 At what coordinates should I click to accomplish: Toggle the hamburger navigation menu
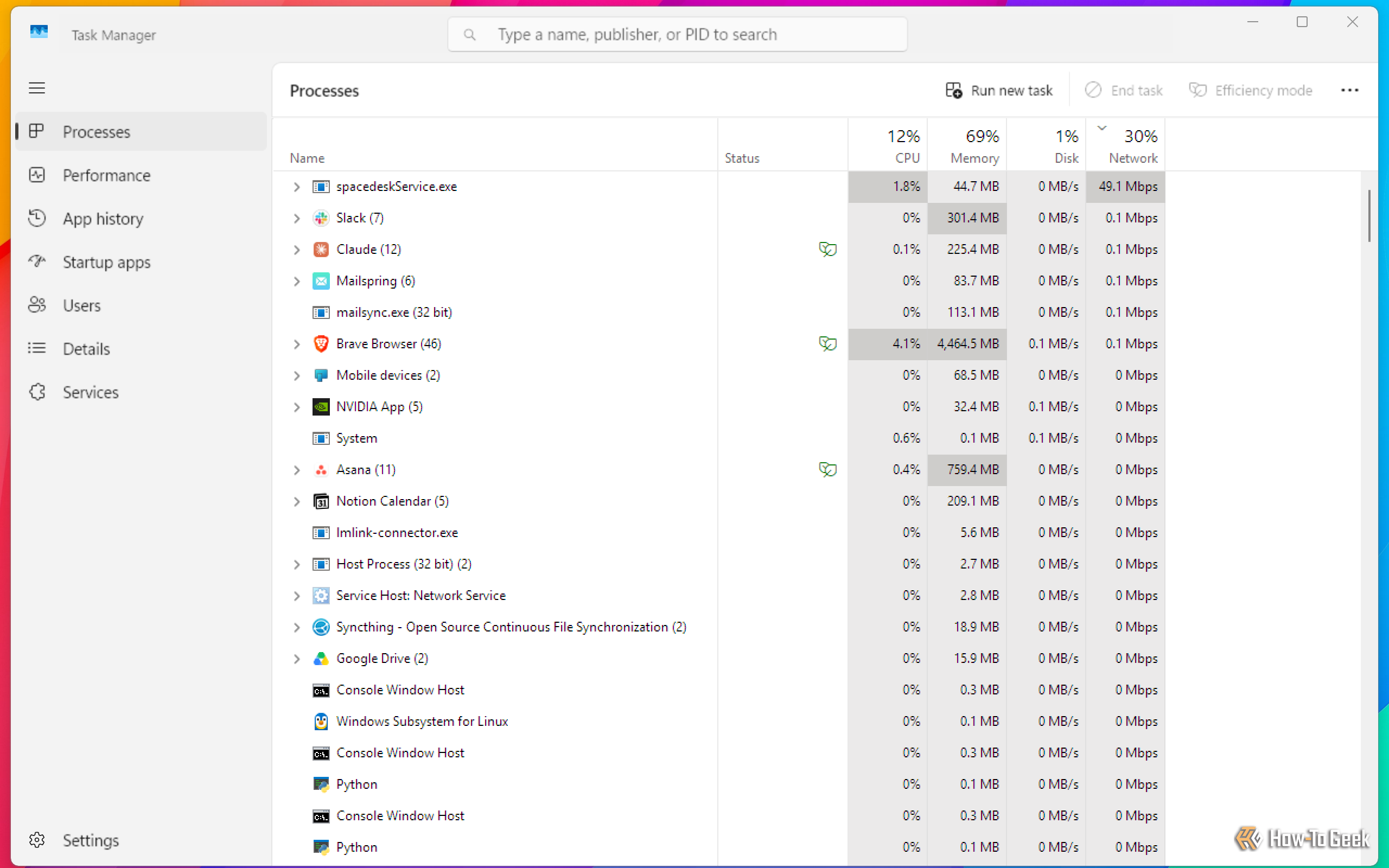37,88
